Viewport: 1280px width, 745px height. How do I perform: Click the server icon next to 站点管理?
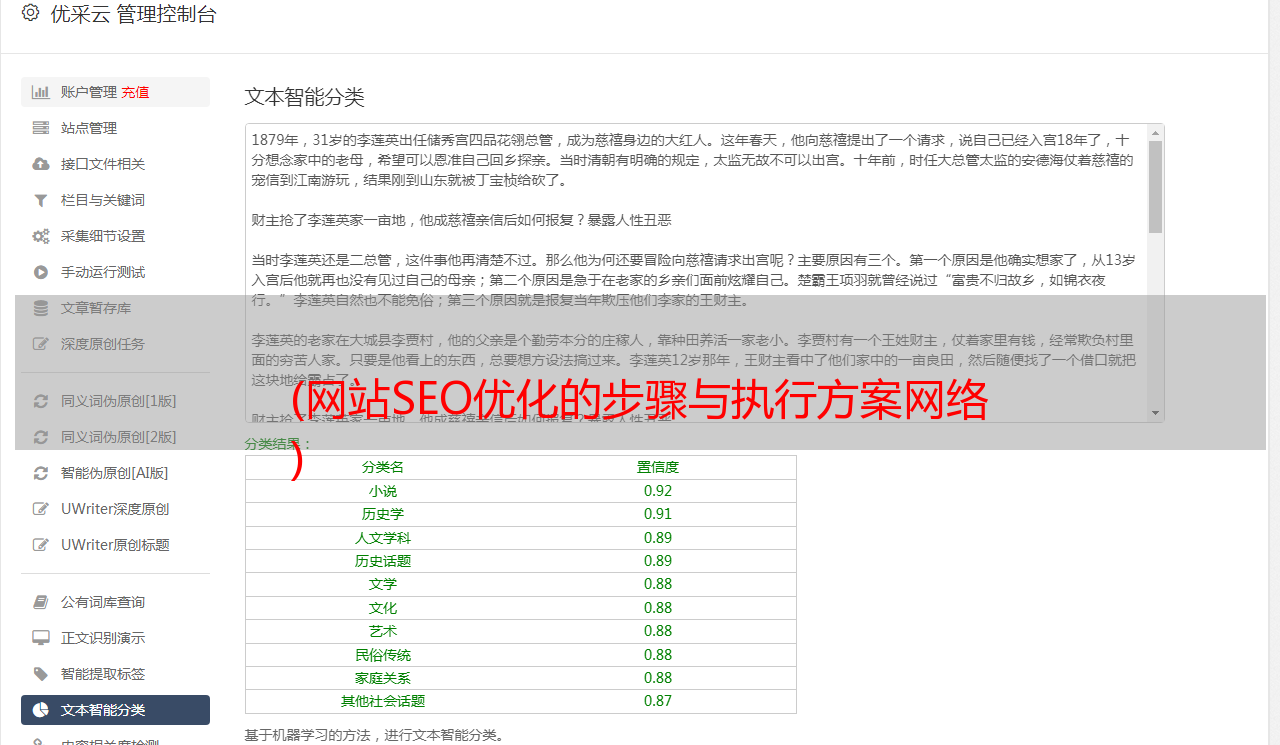tap(41, 128)
